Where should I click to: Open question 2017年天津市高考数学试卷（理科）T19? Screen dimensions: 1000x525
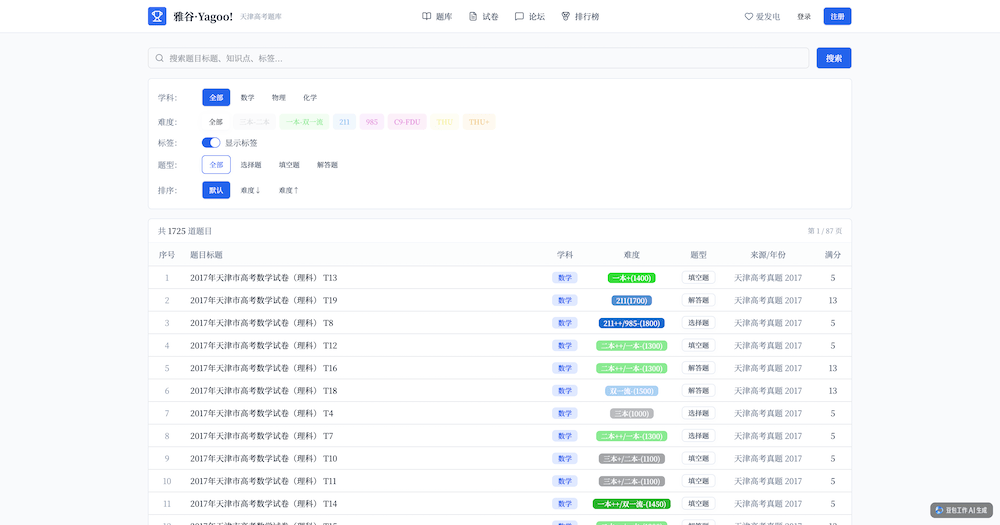pos(263,300)
